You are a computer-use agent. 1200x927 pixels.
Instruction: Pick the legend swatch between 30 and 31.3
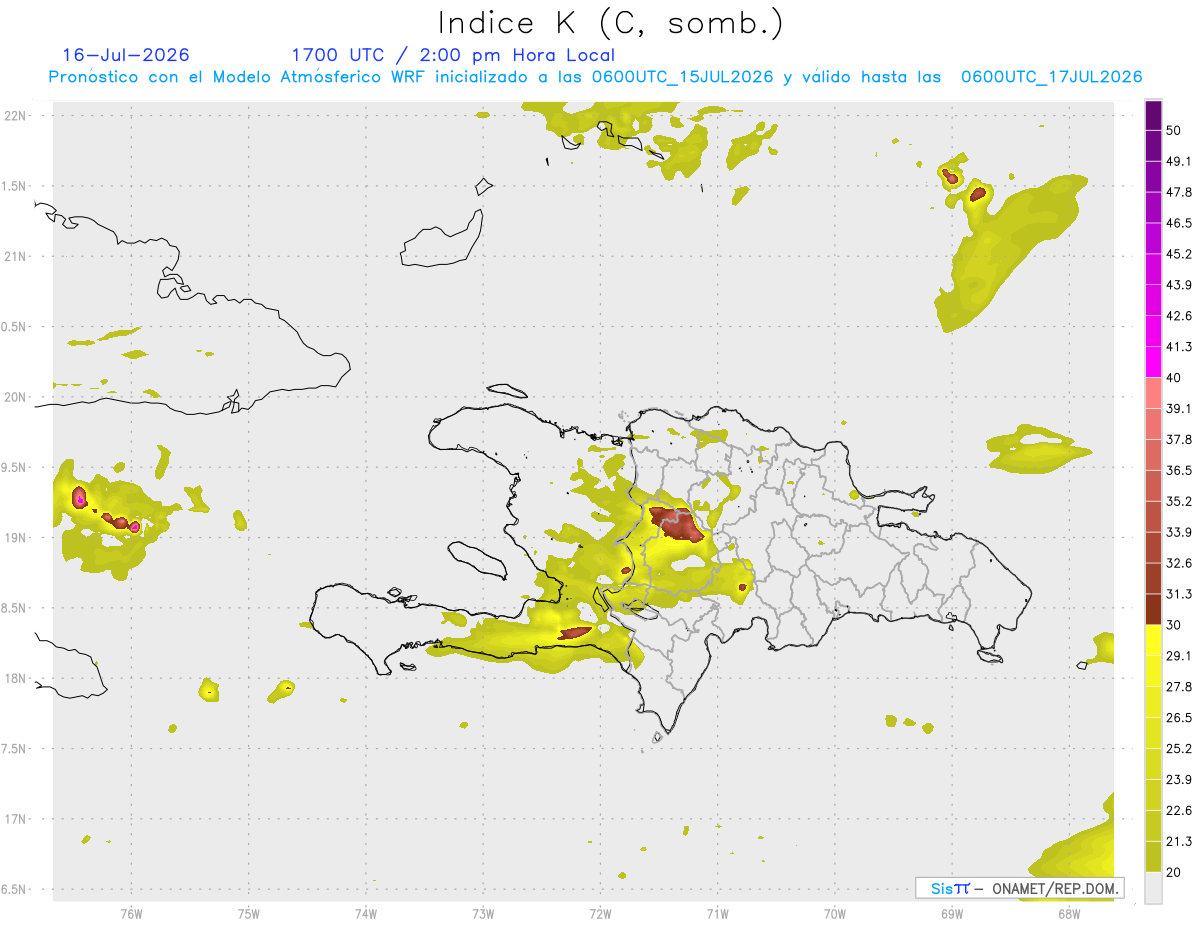pyautogui.click(x=1153, y=610)
